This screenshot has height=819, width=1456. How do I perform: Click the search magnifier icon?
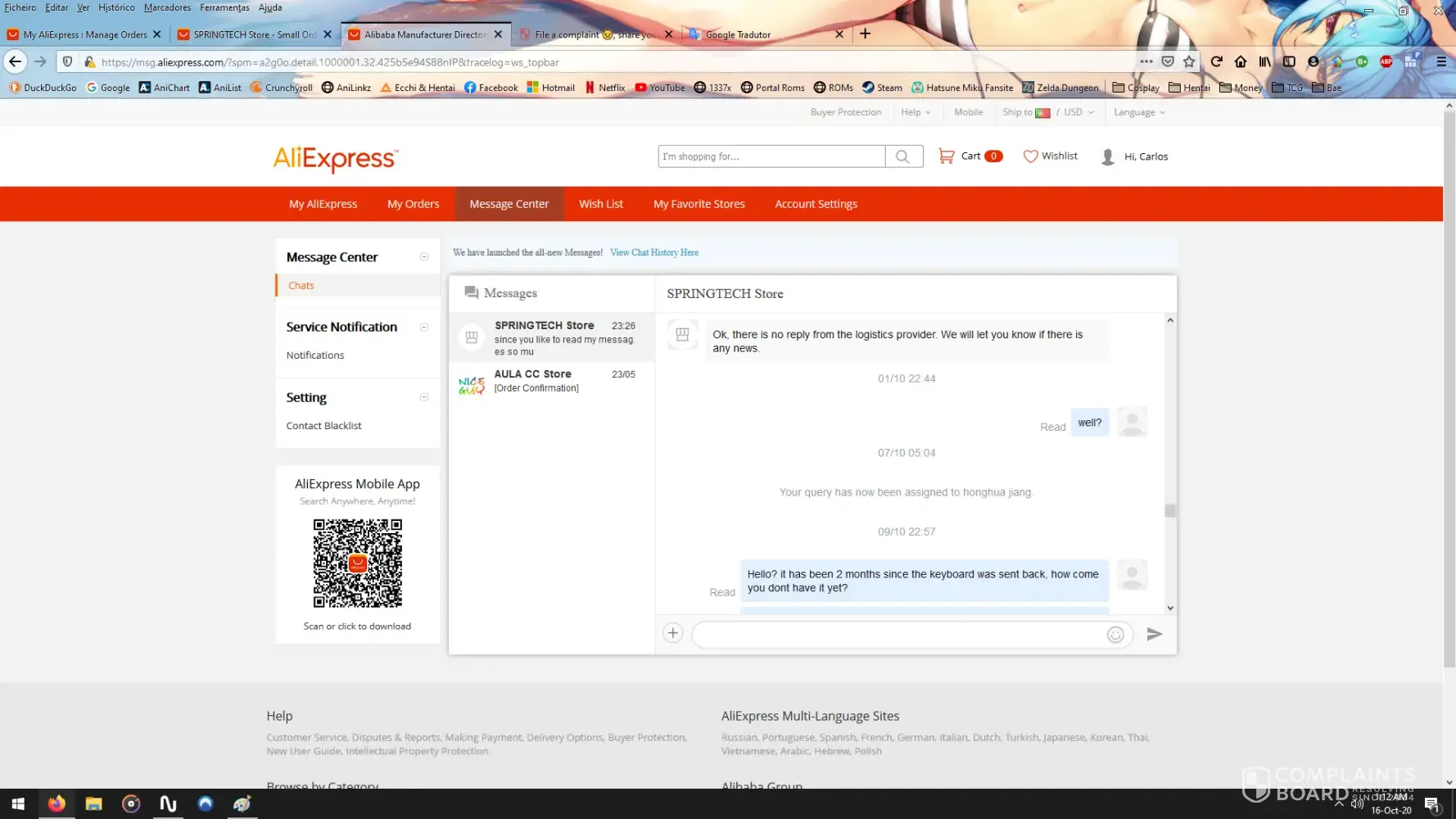tap(902, 156)
